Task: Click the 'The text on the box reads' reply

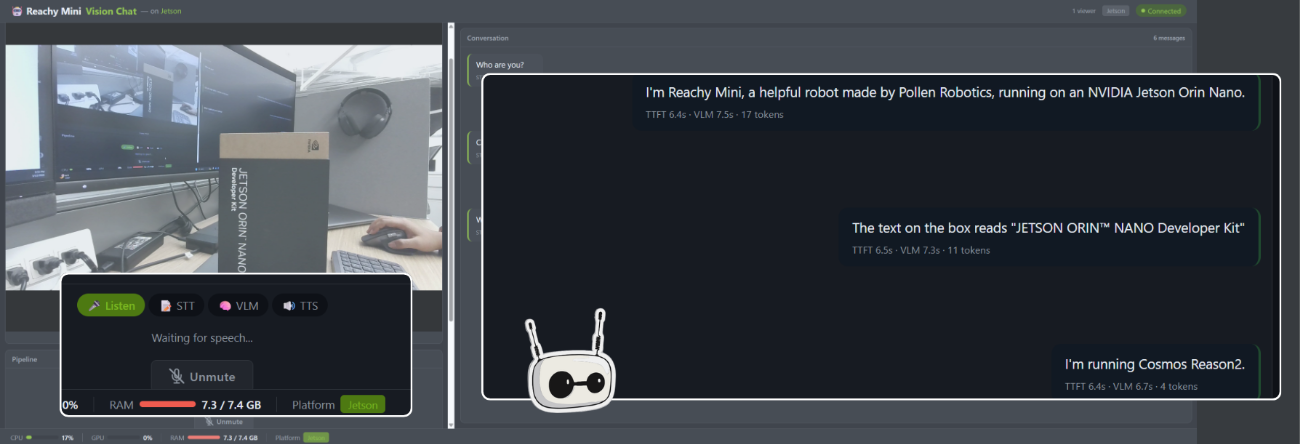Action: [1048, 228]
